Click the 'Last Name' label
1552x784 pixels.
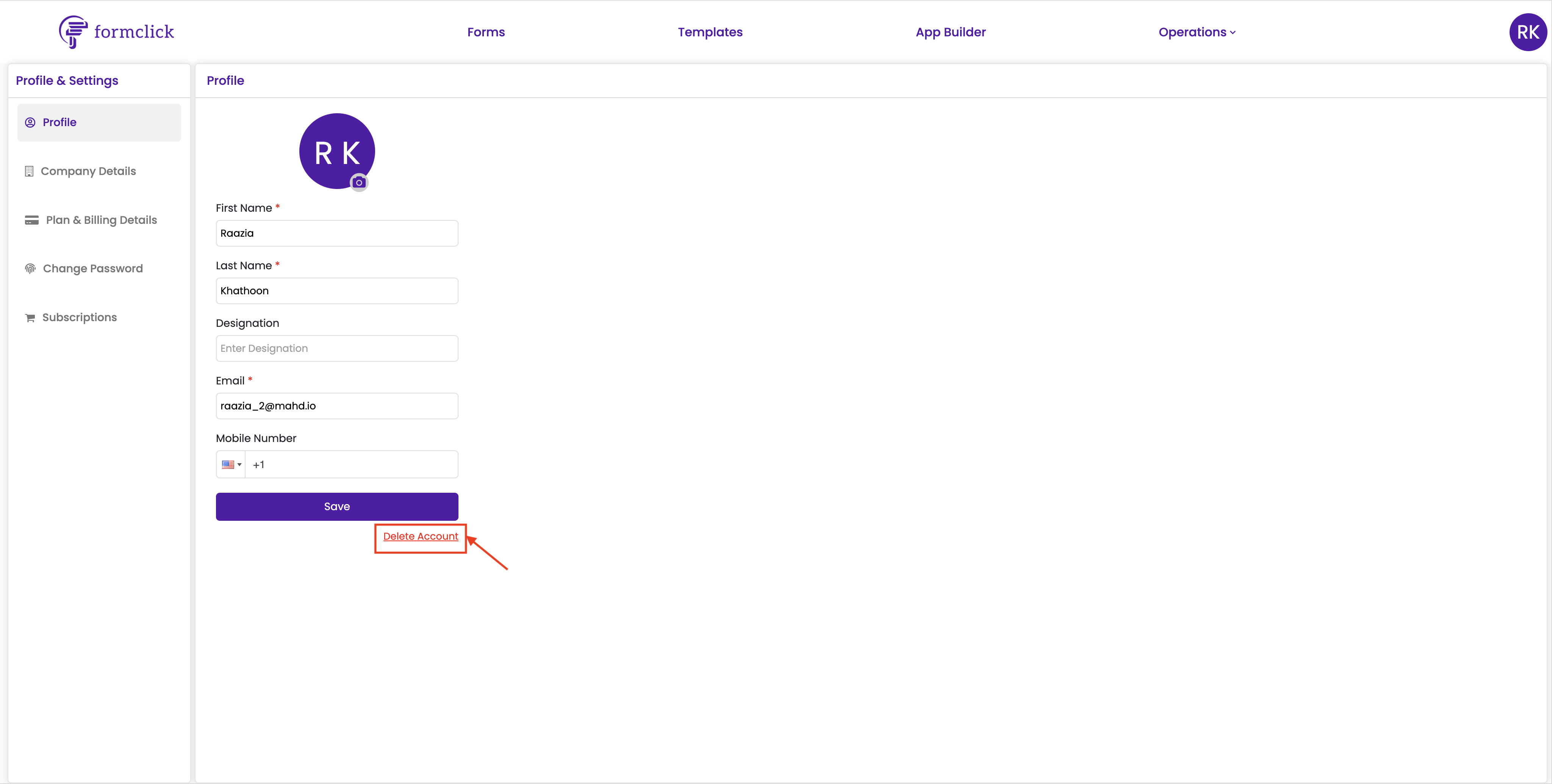244,265
